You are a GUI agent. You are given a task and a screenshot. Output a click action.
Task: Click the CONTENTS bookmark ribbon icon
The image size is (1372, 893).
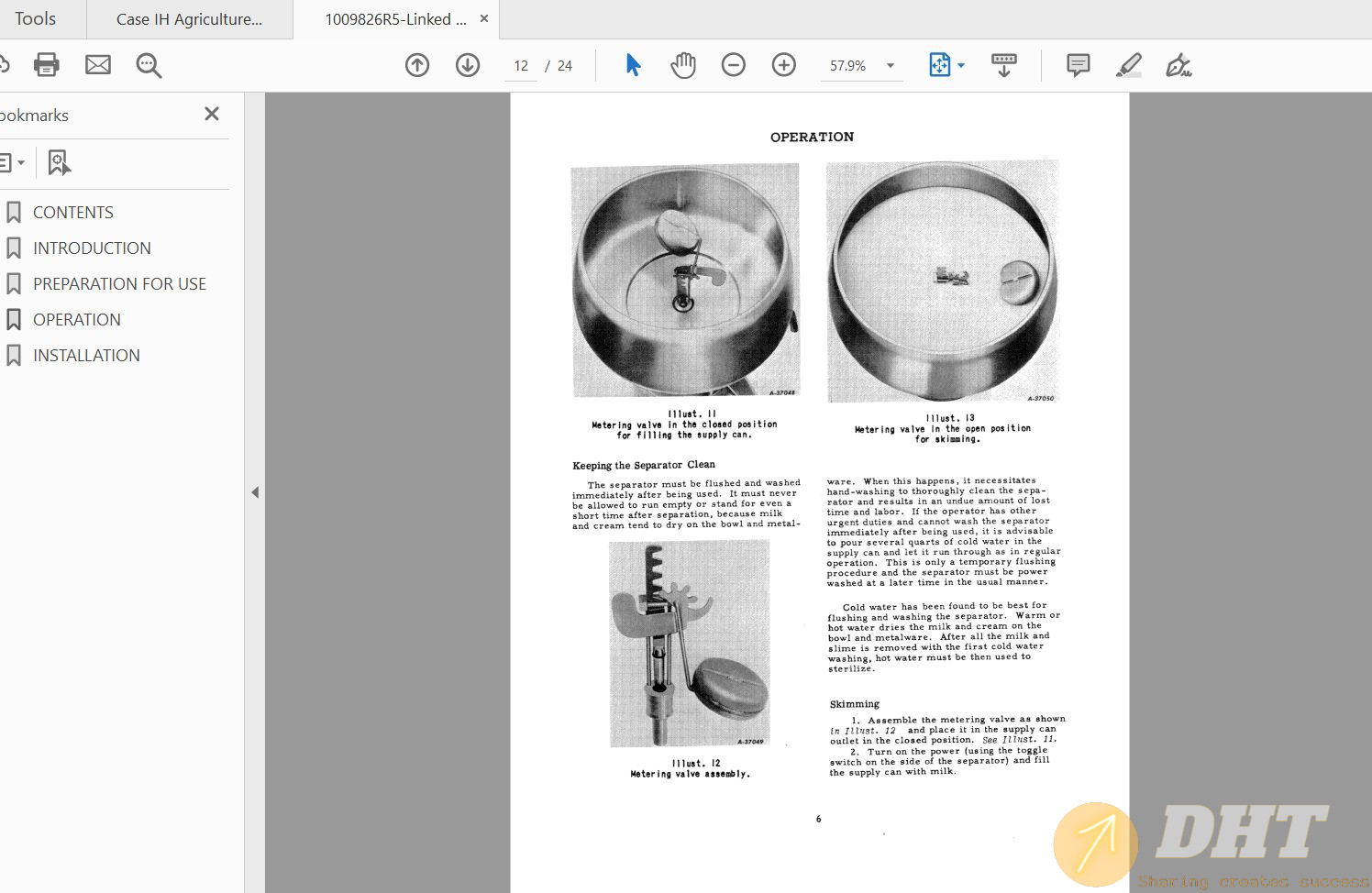(14, 213)
